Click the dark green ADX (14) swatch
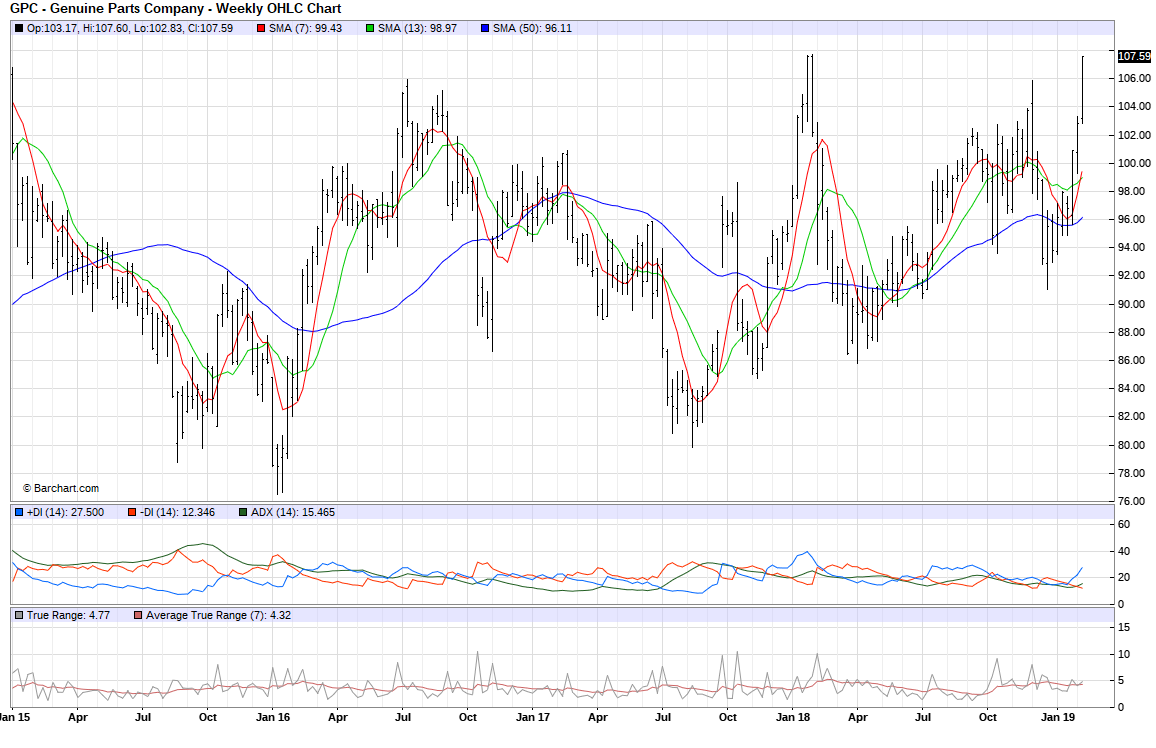This screenshot has width=1156, height=748. pos(243,512)
